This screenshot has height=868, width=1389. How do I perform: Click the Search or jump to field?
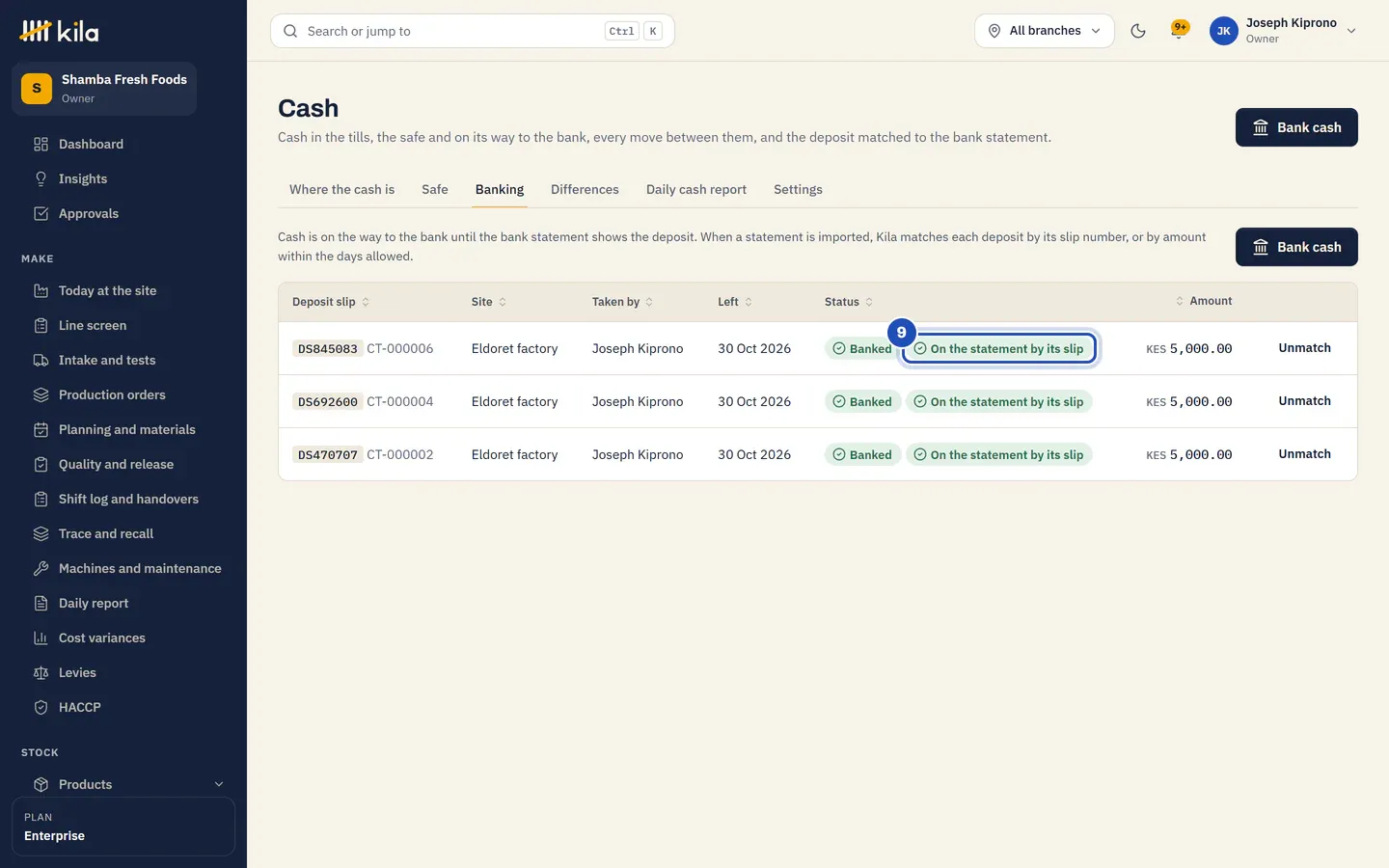coord(473,31)
